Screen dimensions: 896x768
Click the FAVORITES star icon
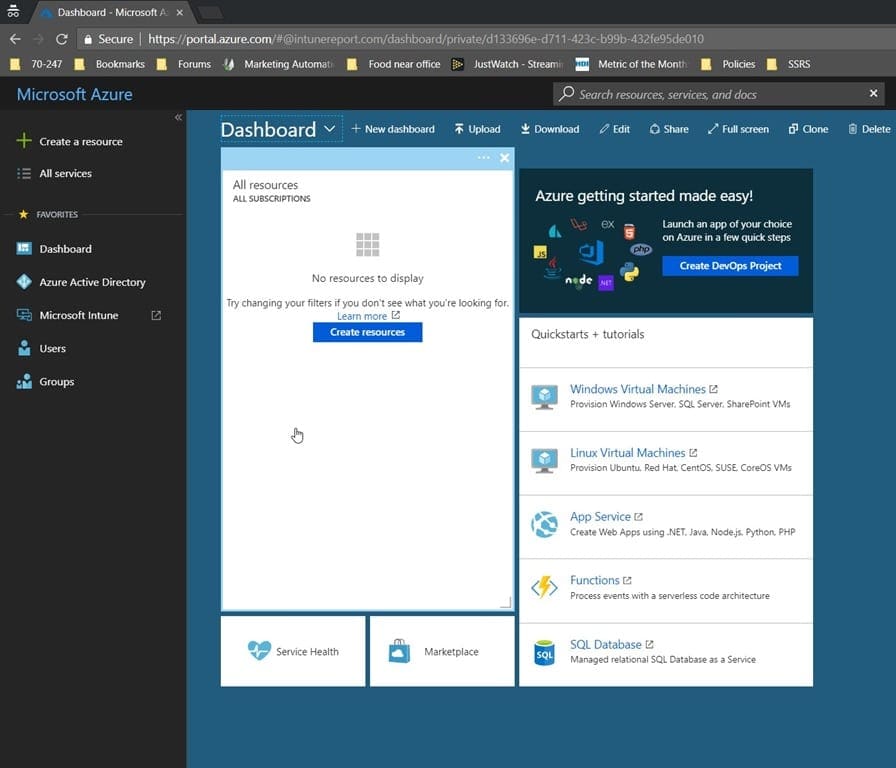(x=23, y=214)
